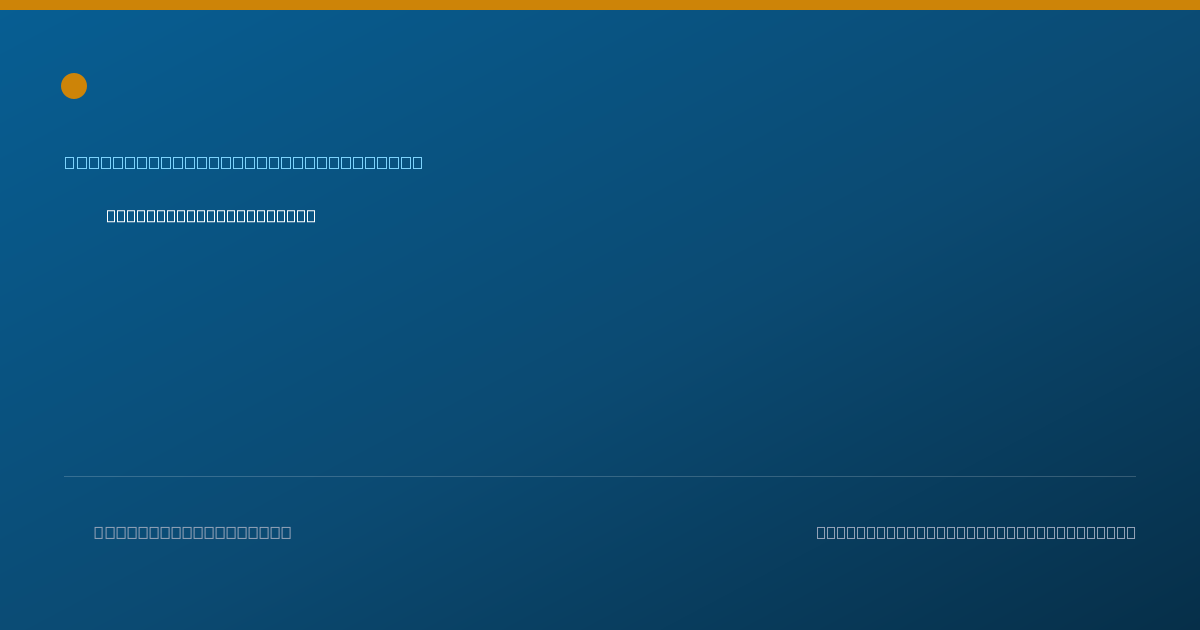Screen dimensions: 1200x630
Task: Click the white indented text line
Action: pos(211,216)
